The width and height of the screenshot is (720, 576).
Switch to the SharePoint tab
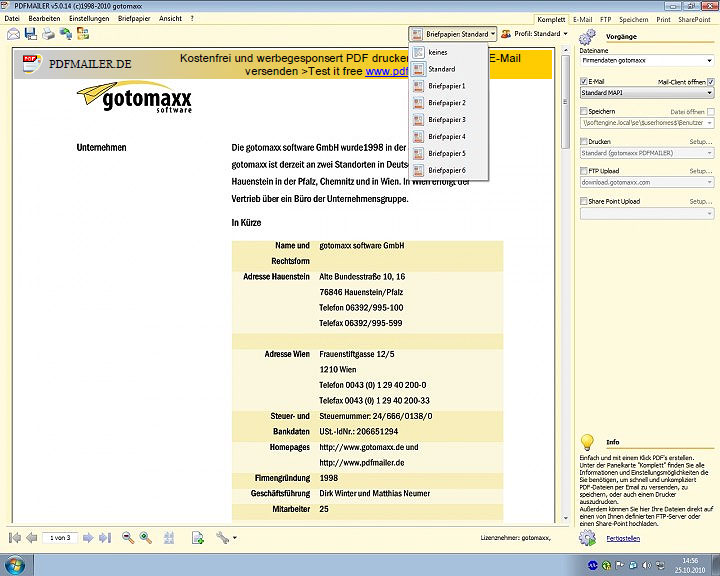point(694,20)
